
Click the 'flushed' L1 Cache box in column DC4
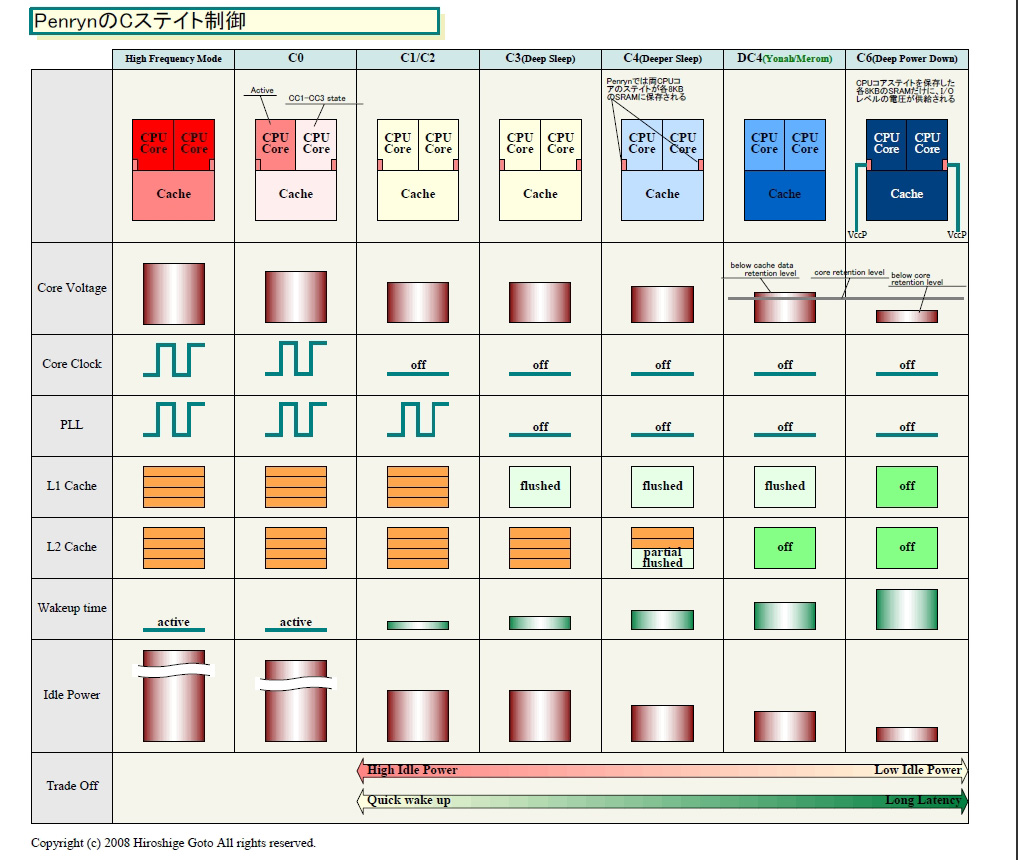click(784, 487)
